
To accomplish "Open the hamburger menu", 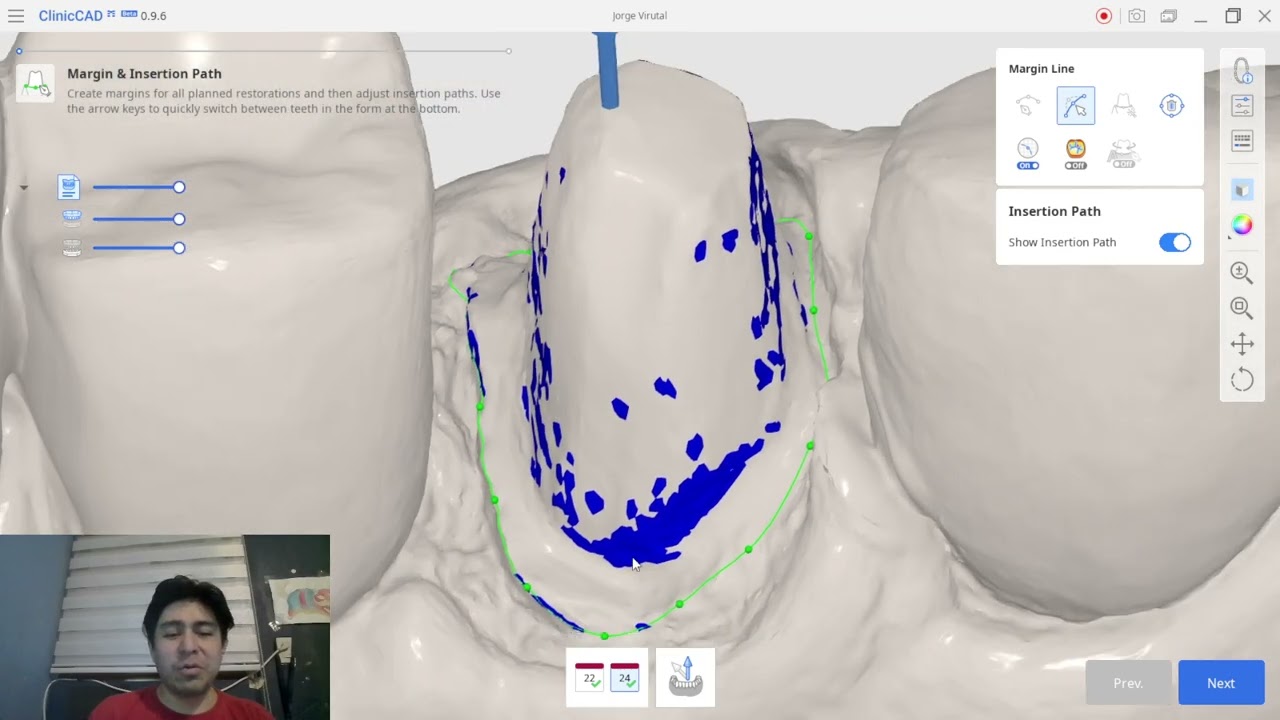I will pos(16,16).
